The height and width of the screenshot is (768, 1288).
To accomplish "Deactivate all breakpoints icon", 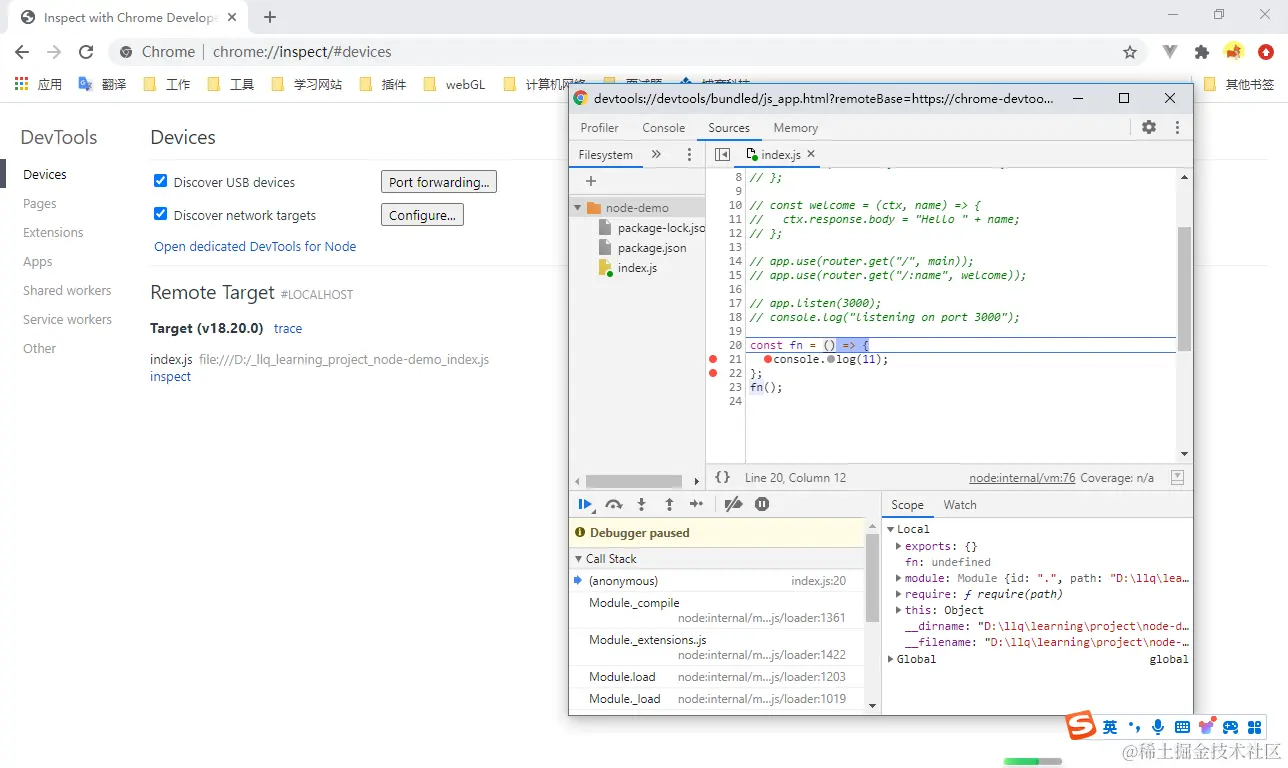I will [733, 505].
